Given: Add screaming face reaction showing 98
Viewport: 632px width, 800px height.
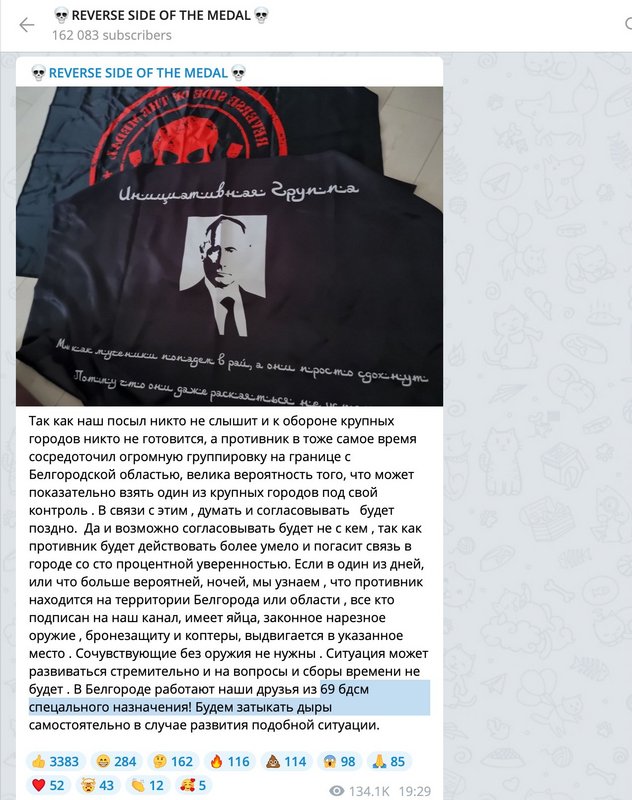Looking at the screenshot, I should (x=339, y=762).
